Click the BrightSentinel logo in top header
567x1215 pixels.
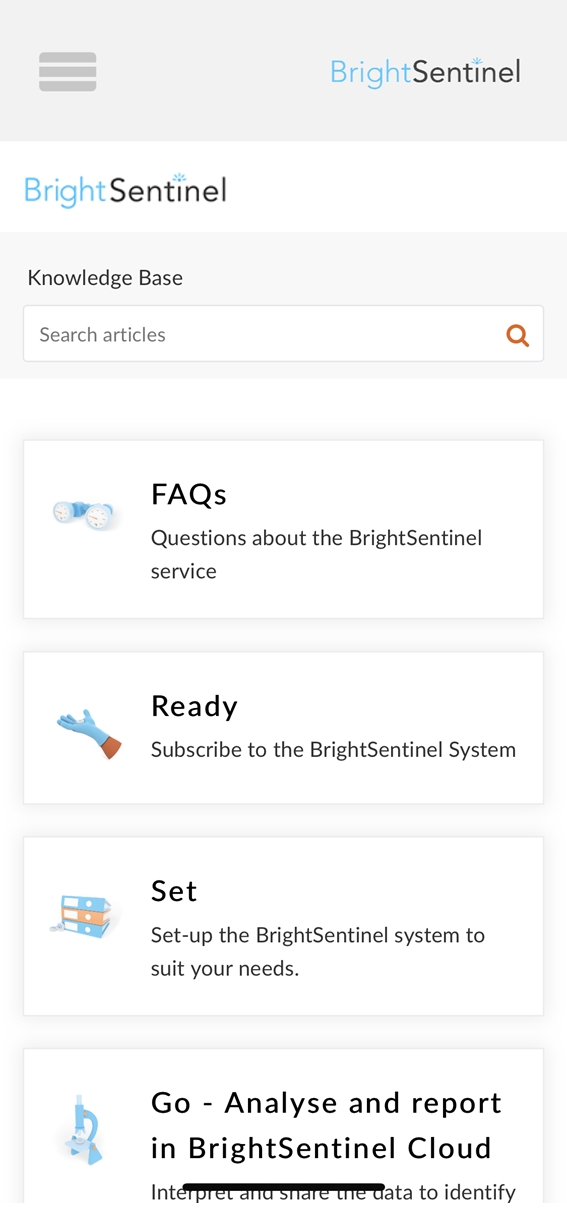(x=426, y=73)
